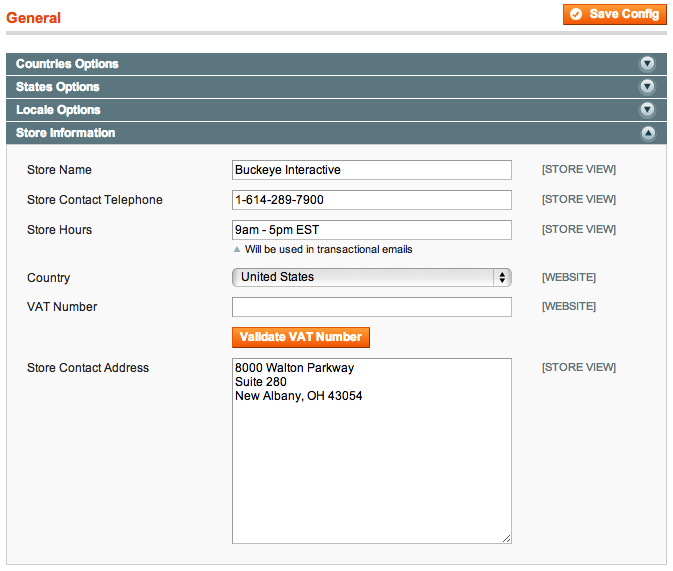Focus the Store Hours input field
The width and height of the screenshot is (673, 571).
tap(372, 230)
